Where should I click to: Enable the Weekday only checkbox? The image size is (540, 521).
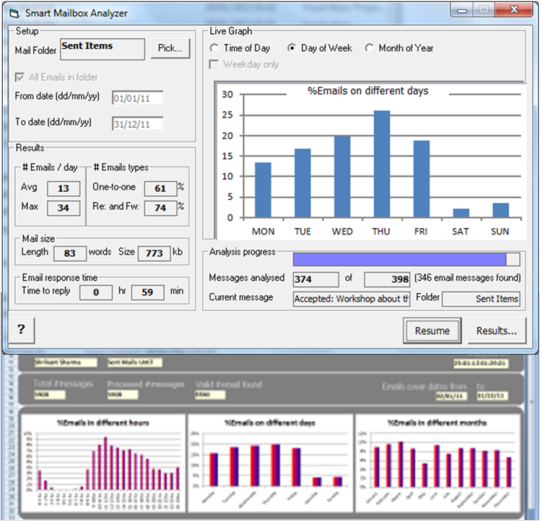[x=214, y=64]
